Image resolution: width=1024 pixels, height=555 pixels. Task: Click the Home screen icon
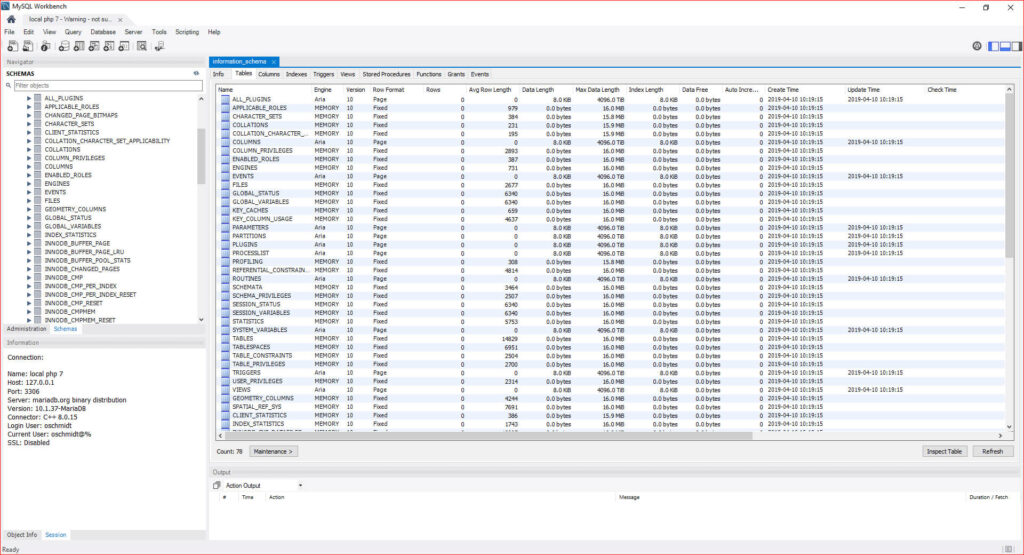tap(11, 19)
